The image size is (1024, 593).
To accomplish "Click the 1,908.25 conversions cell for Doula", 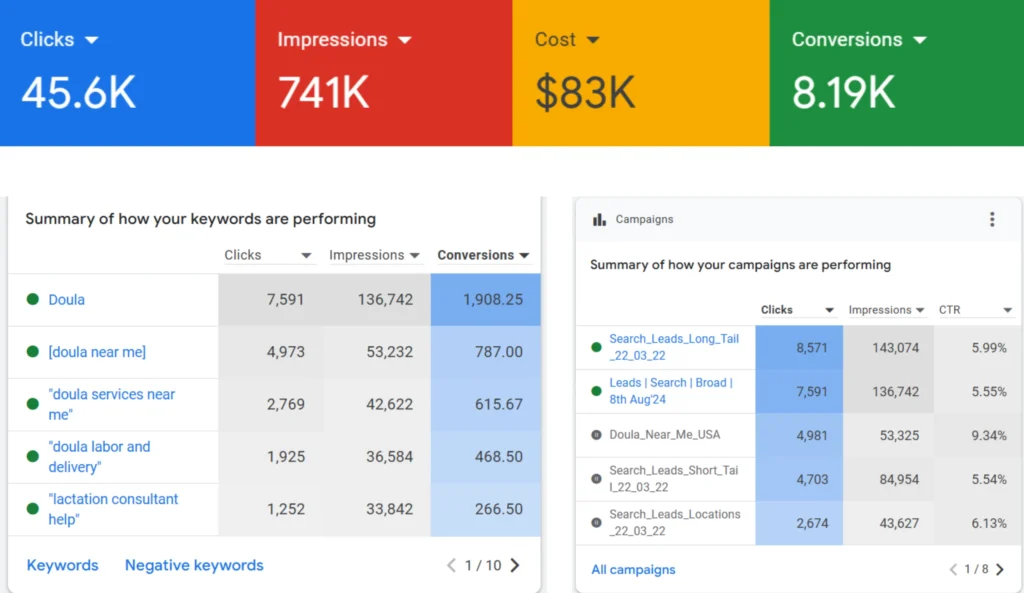I will coord(486,299).
